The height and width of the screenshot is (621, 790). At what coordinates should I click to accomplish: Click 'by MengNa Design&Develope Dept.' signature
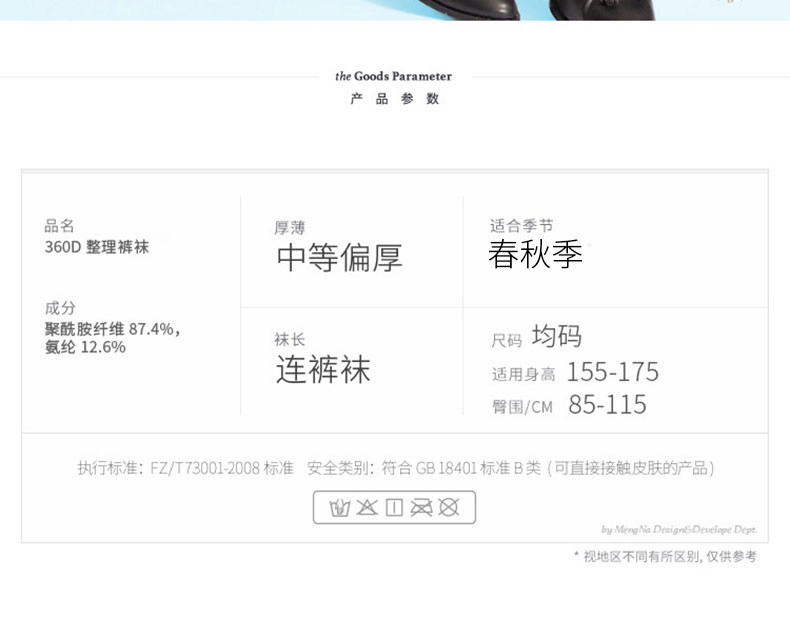tap(679, 529)
